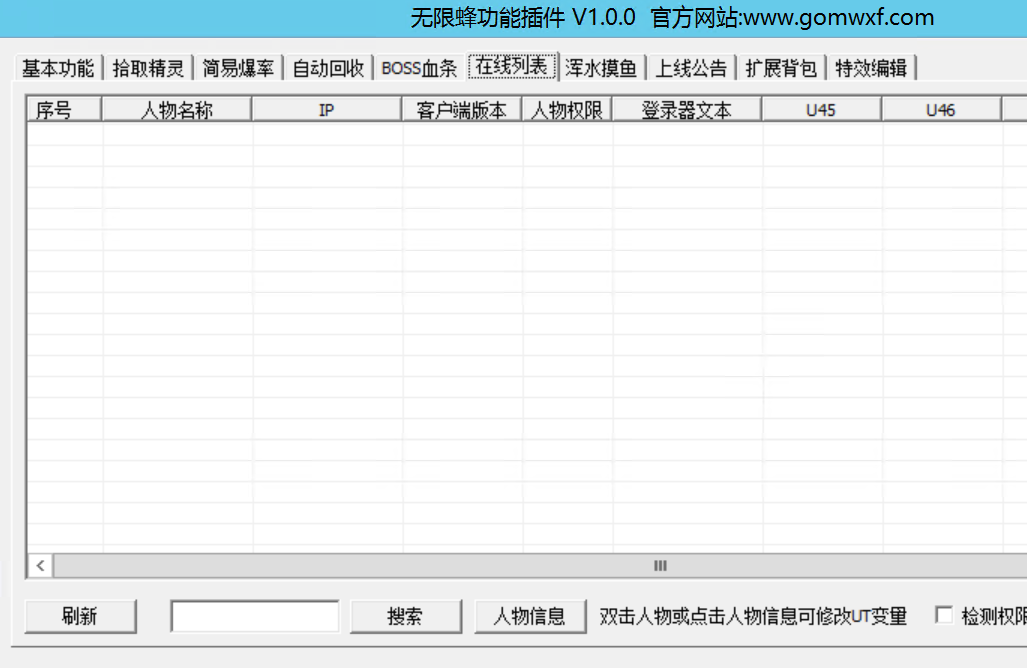Screen dimensions: 1027x668
Task: Open the BOSS血条 tab
Action: pyautogui.click(x=419, y=68)
